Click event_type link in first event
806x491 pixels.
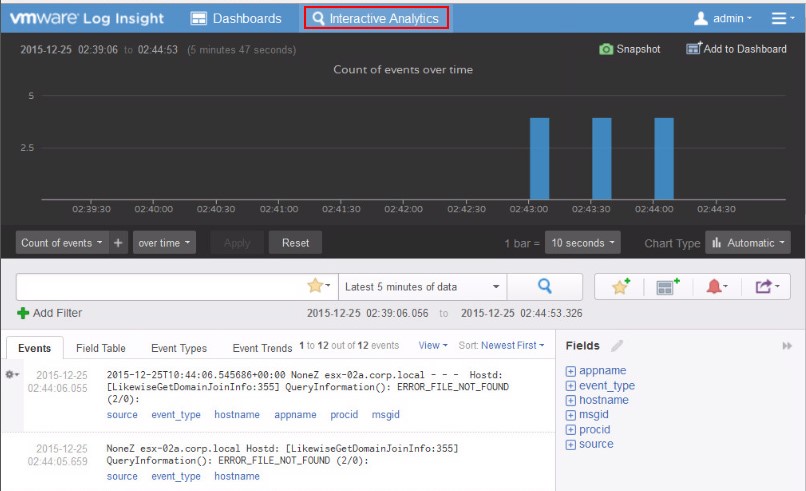coord(176,414)
